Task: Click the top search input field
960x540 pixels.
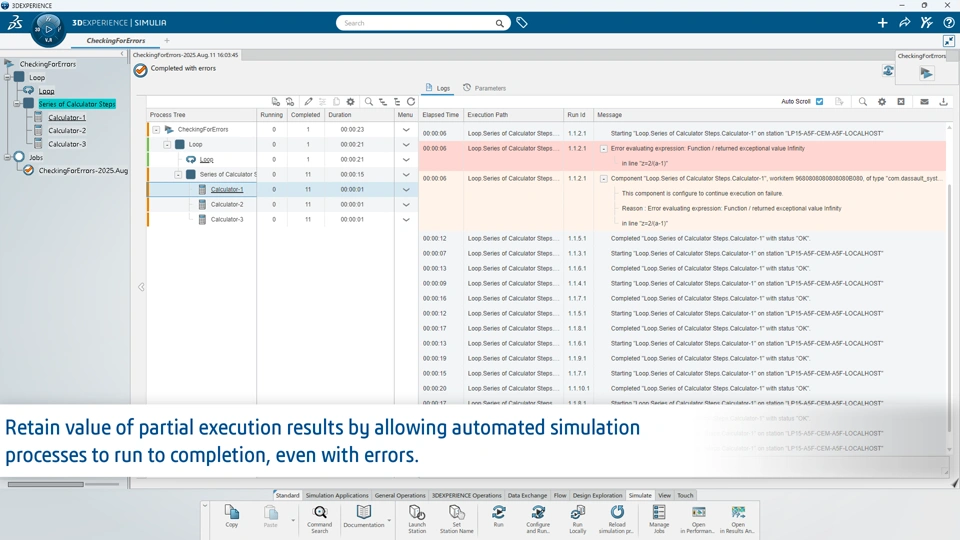Action: (418, 23)
